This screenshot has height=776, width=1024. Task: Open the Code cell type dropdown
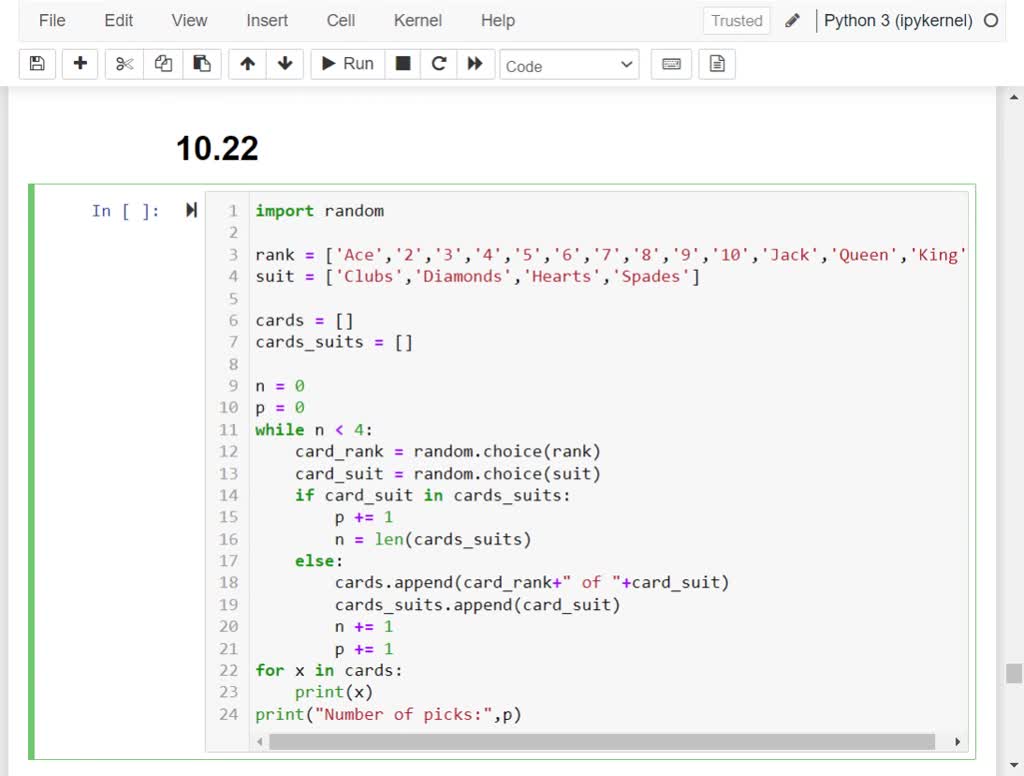click(x=569, y=65)
